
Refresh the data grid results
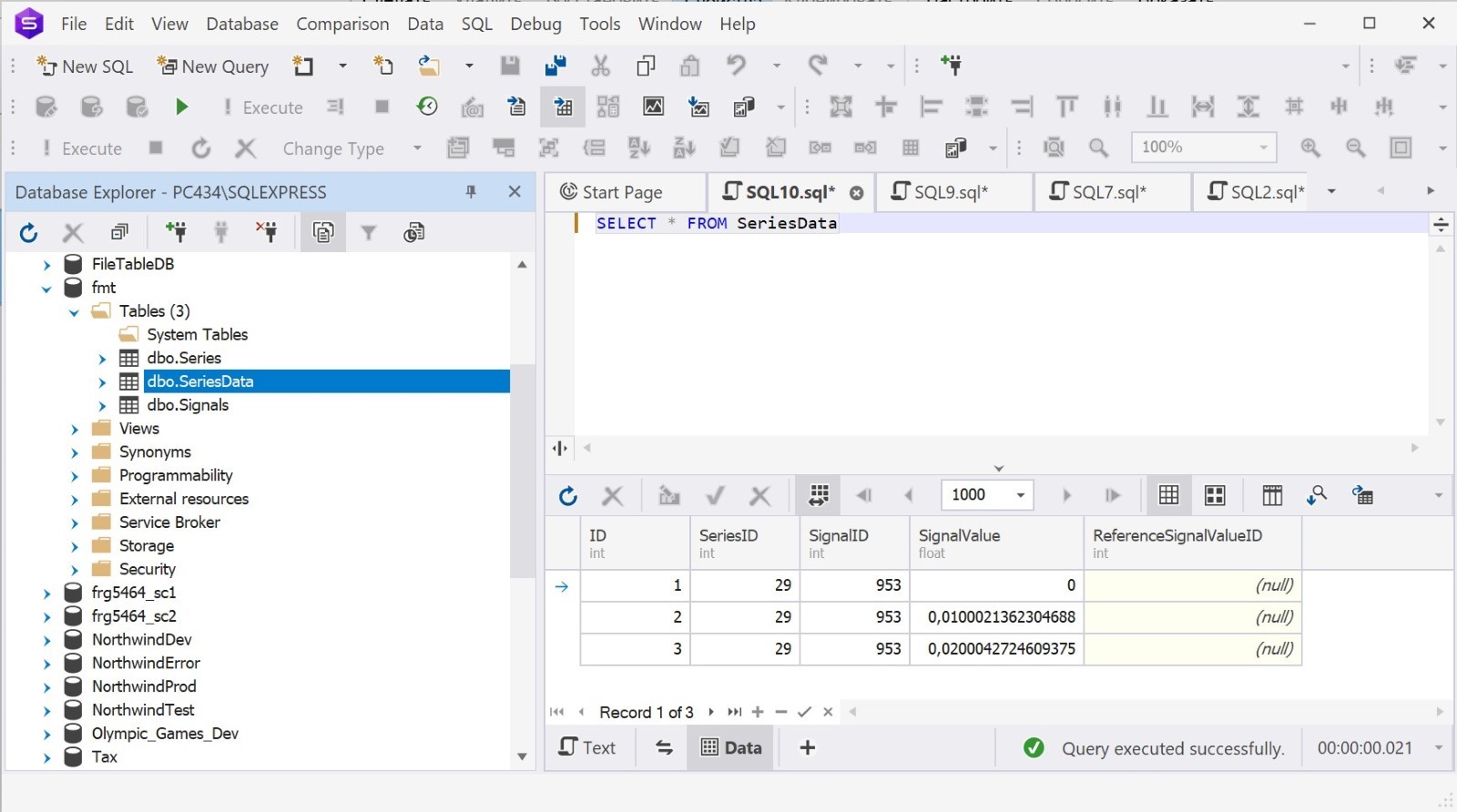tap(568, 495)
